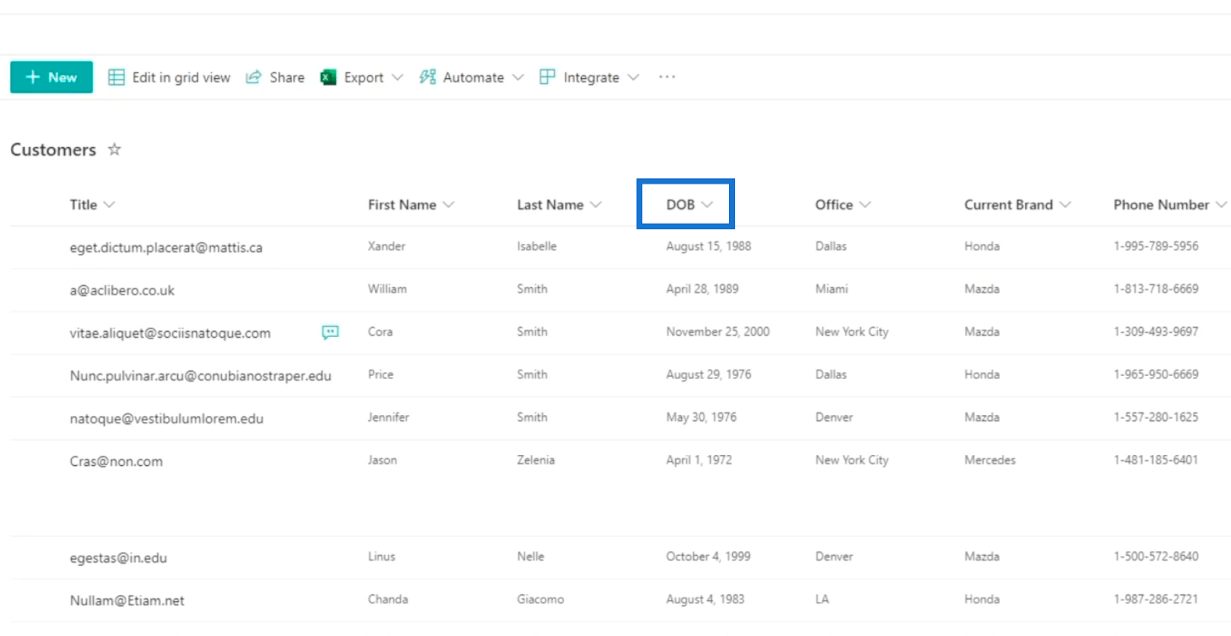
Task: Click first name Jason
Action: (382, 461)
